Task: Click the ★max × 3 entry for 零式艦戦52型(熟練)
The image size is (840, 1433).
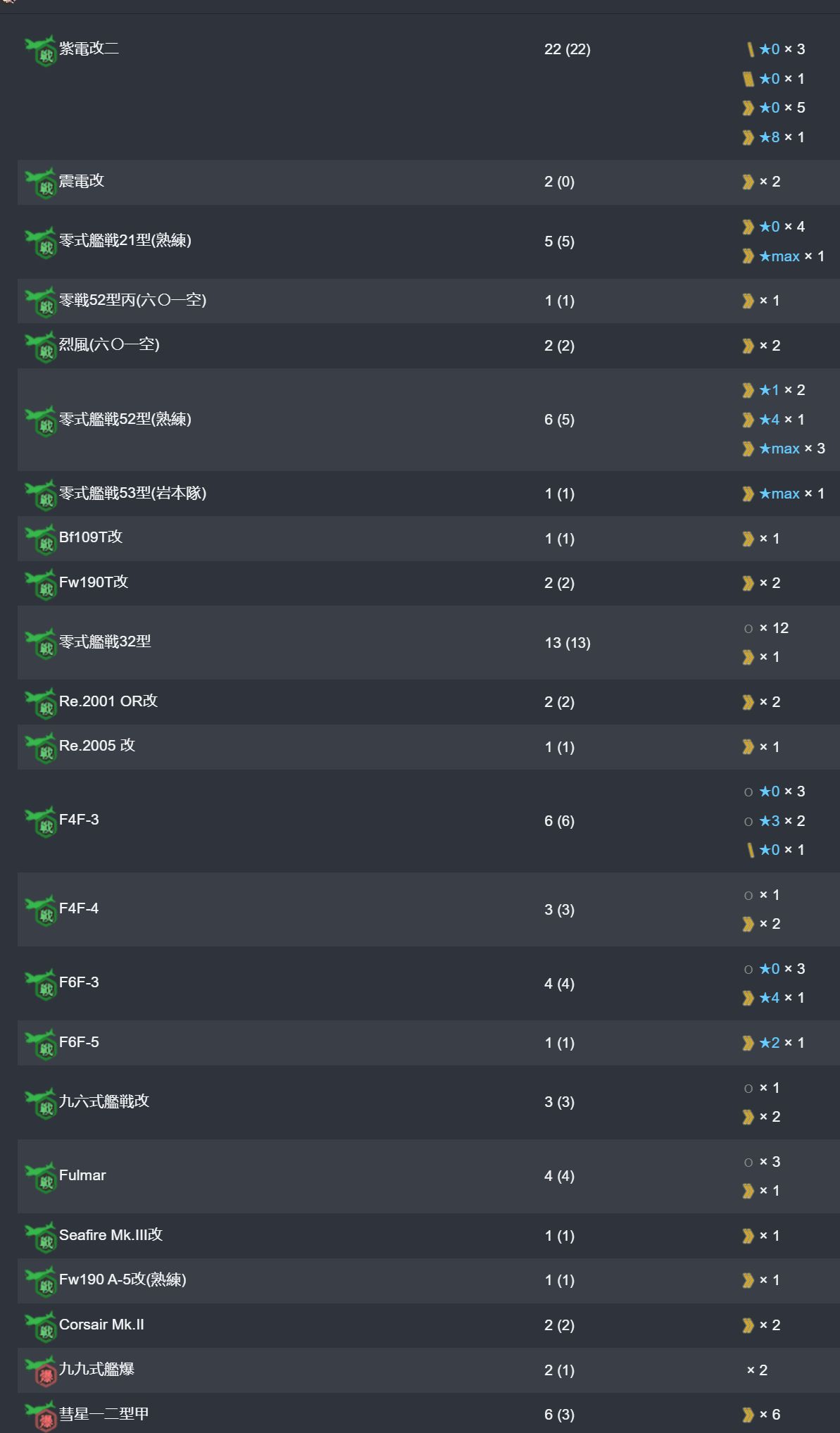Action: [784, 449]
